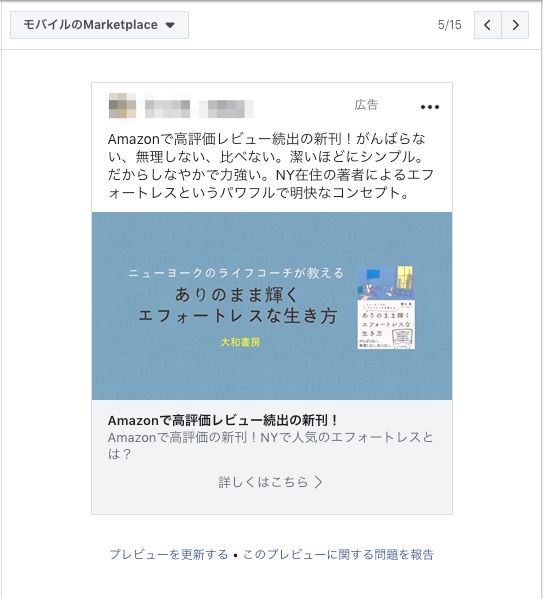This screenshot has width=543, height=599.
Task: Go to the next ad preview
Action: [x=515, y=25]
